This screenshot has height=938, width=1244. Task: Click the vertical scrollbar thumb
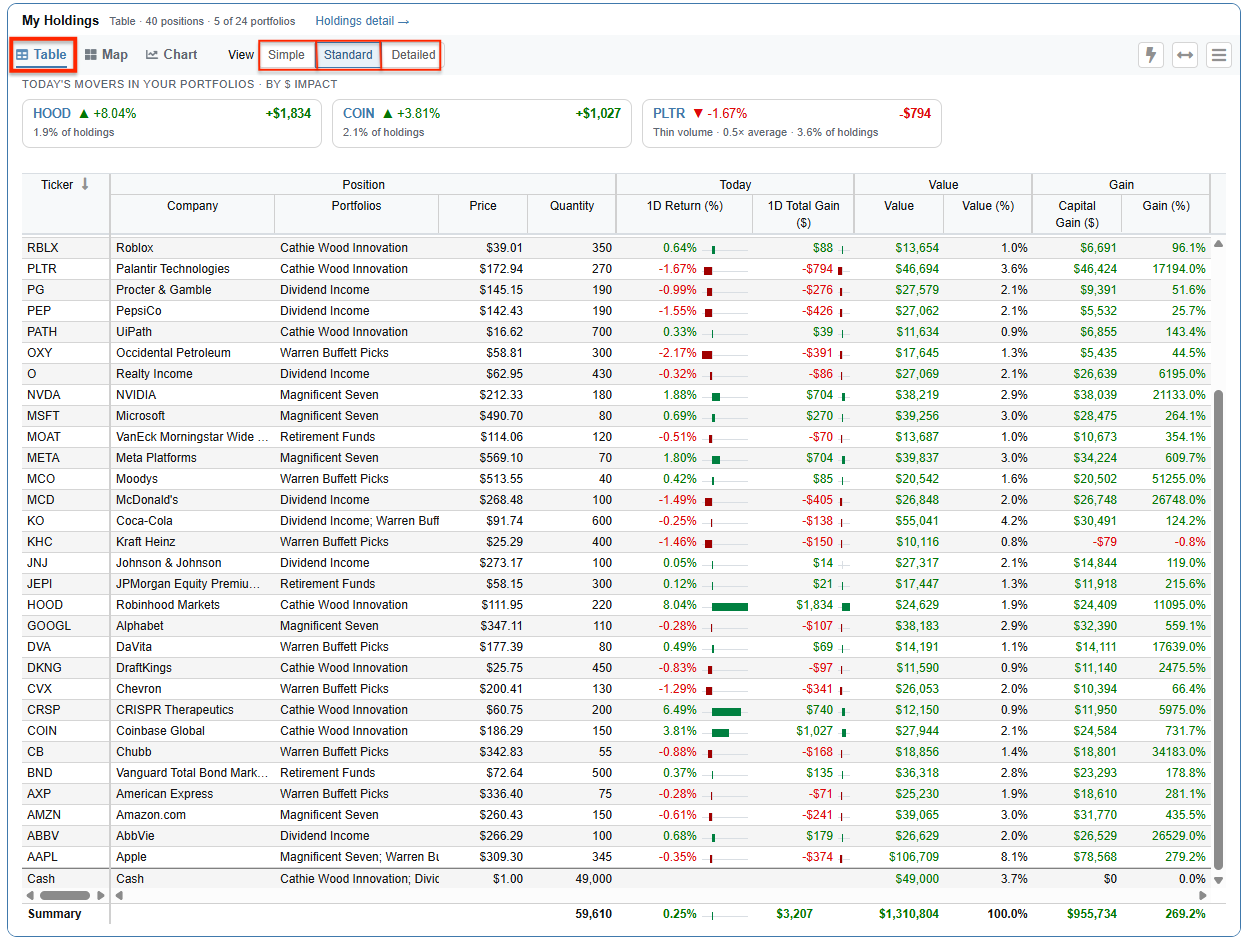coord(1218,630)
